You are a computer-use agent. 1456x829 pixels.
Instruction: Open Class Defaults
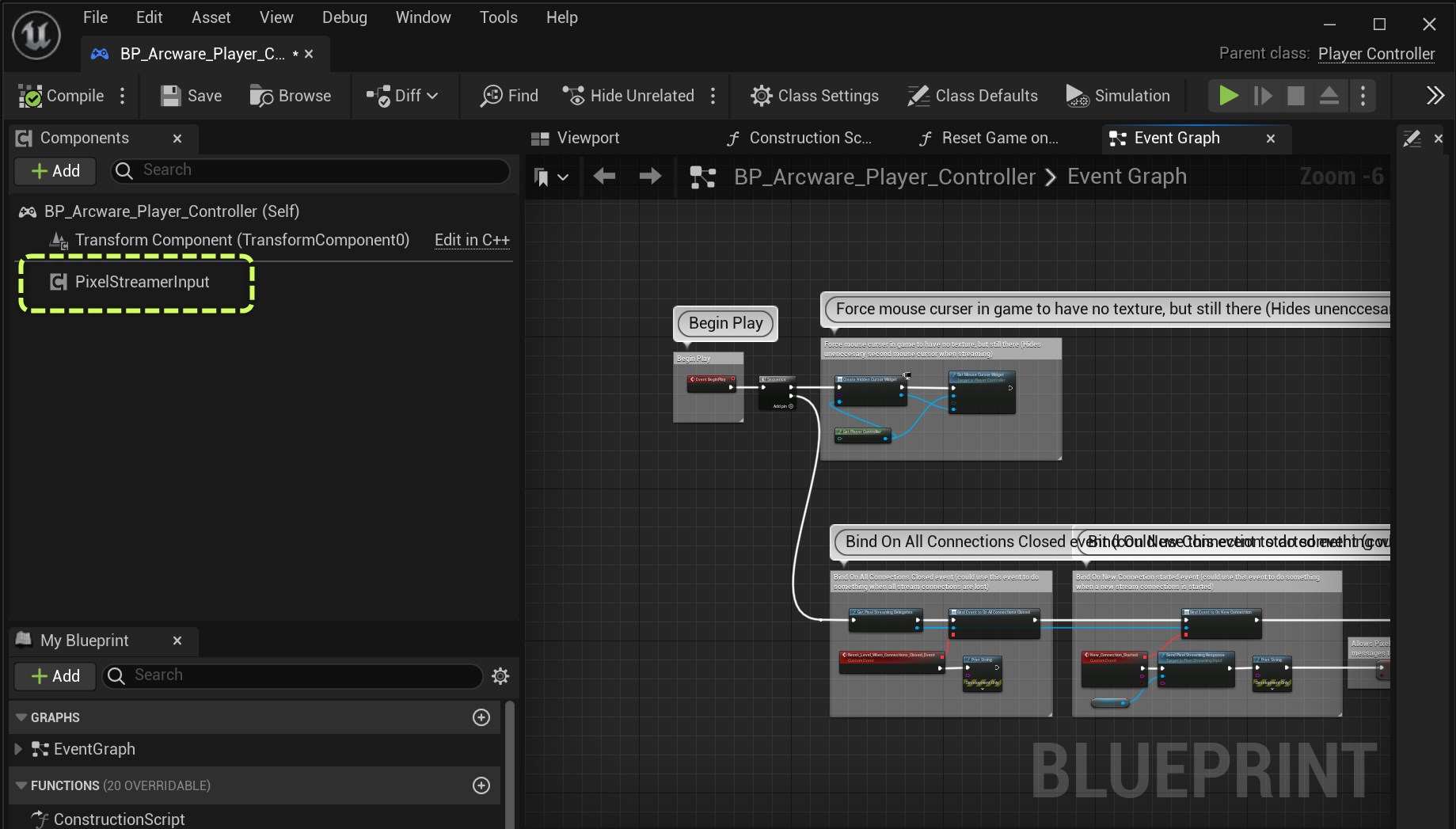(972, 96)
